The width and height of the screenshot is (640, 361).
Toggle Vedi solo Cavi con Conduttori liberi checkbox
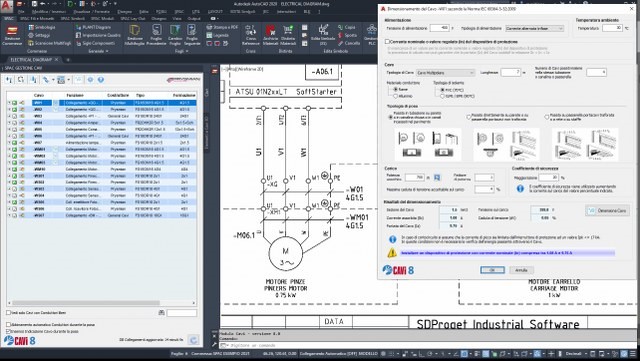tap(8, 313)
